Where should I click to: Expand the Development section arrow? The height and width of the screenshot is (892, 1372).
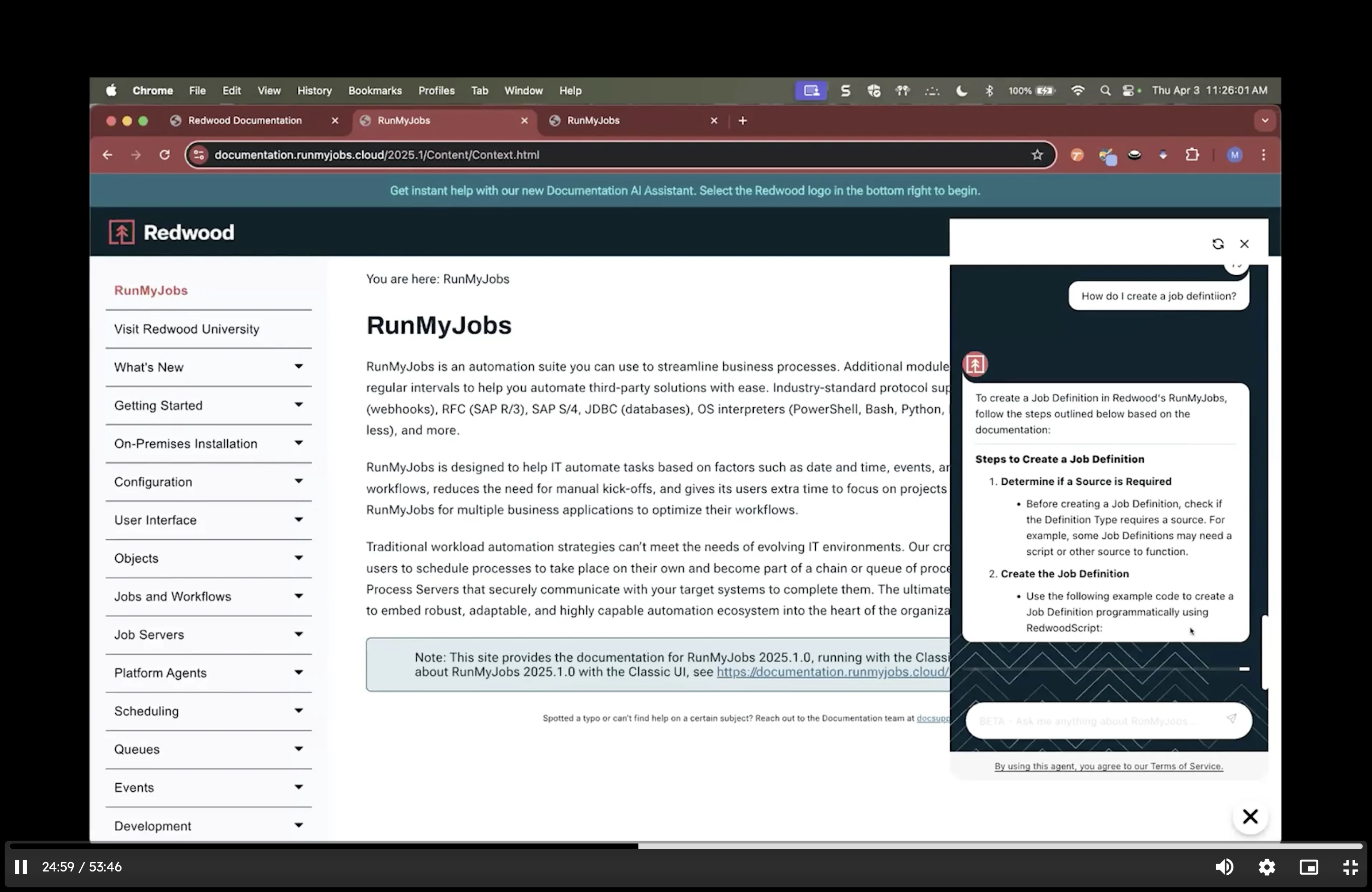pyautogui.click(x=298, y=825)
